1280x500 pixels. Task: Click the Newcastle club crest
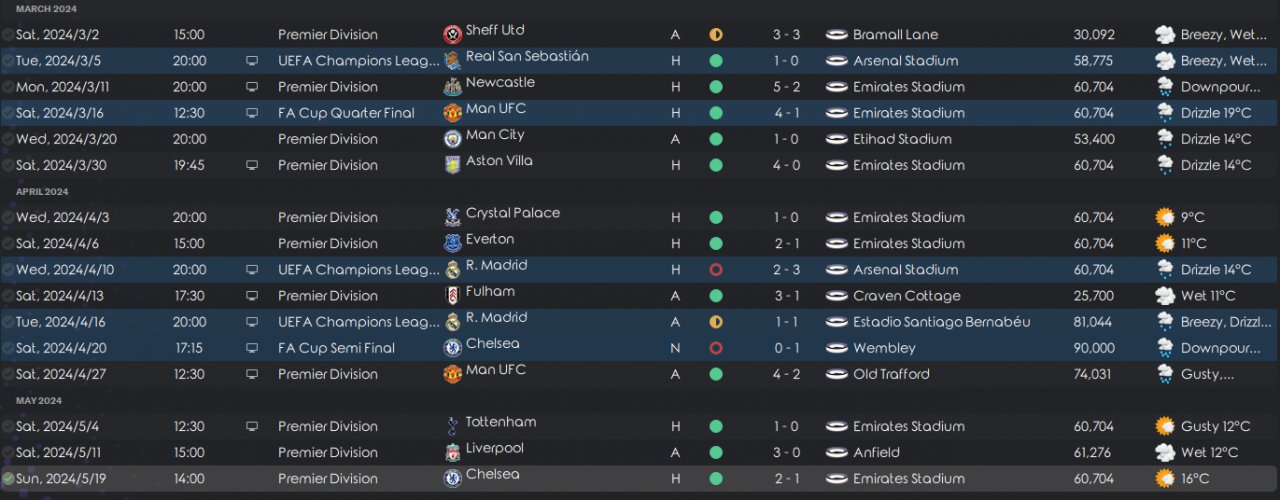coord(452,87)
